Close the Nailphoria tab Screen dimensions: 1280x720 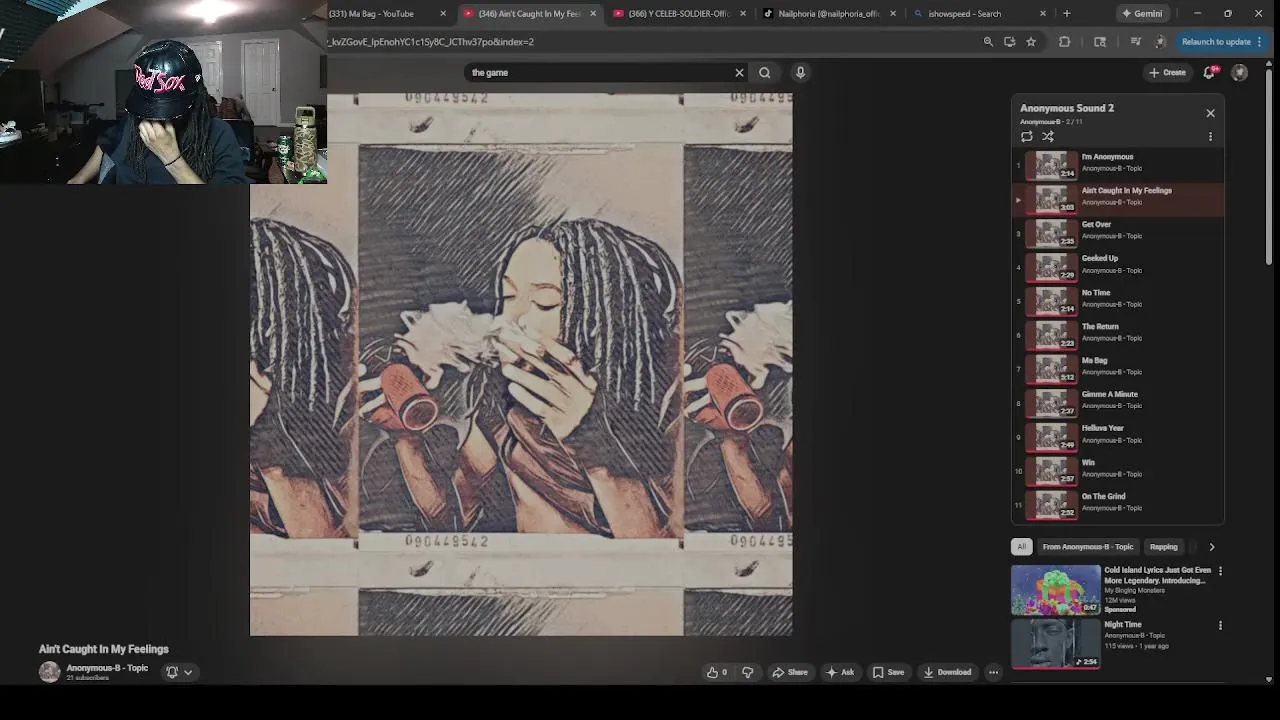[x=893, y=13]
